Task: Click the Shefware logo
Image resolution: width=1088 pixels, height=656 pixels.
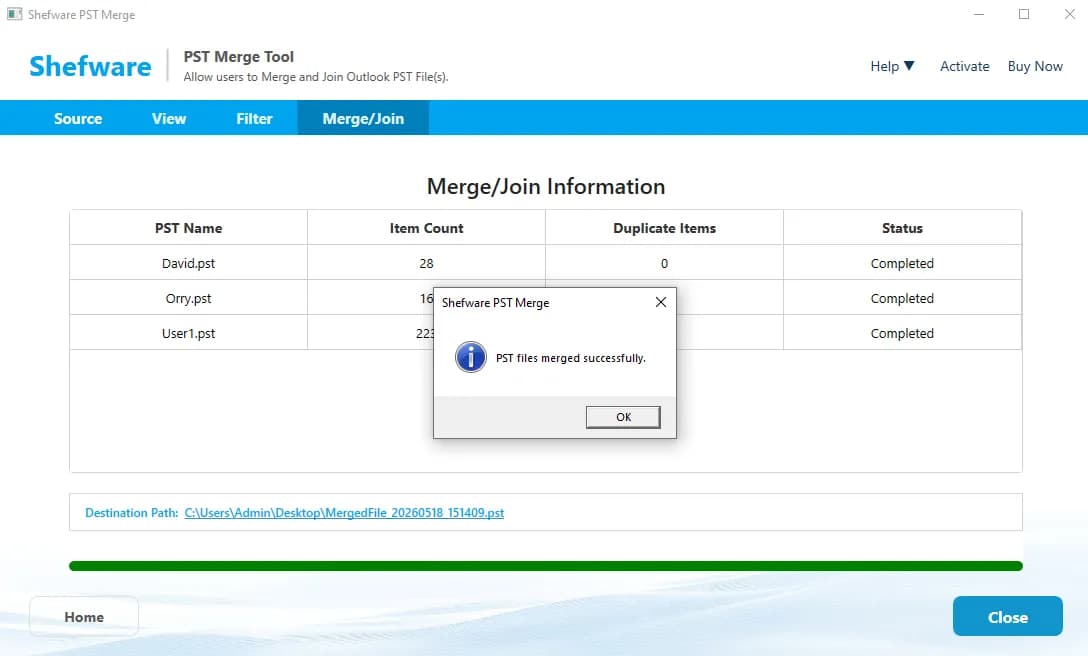Action: click(x=90, y=66)
